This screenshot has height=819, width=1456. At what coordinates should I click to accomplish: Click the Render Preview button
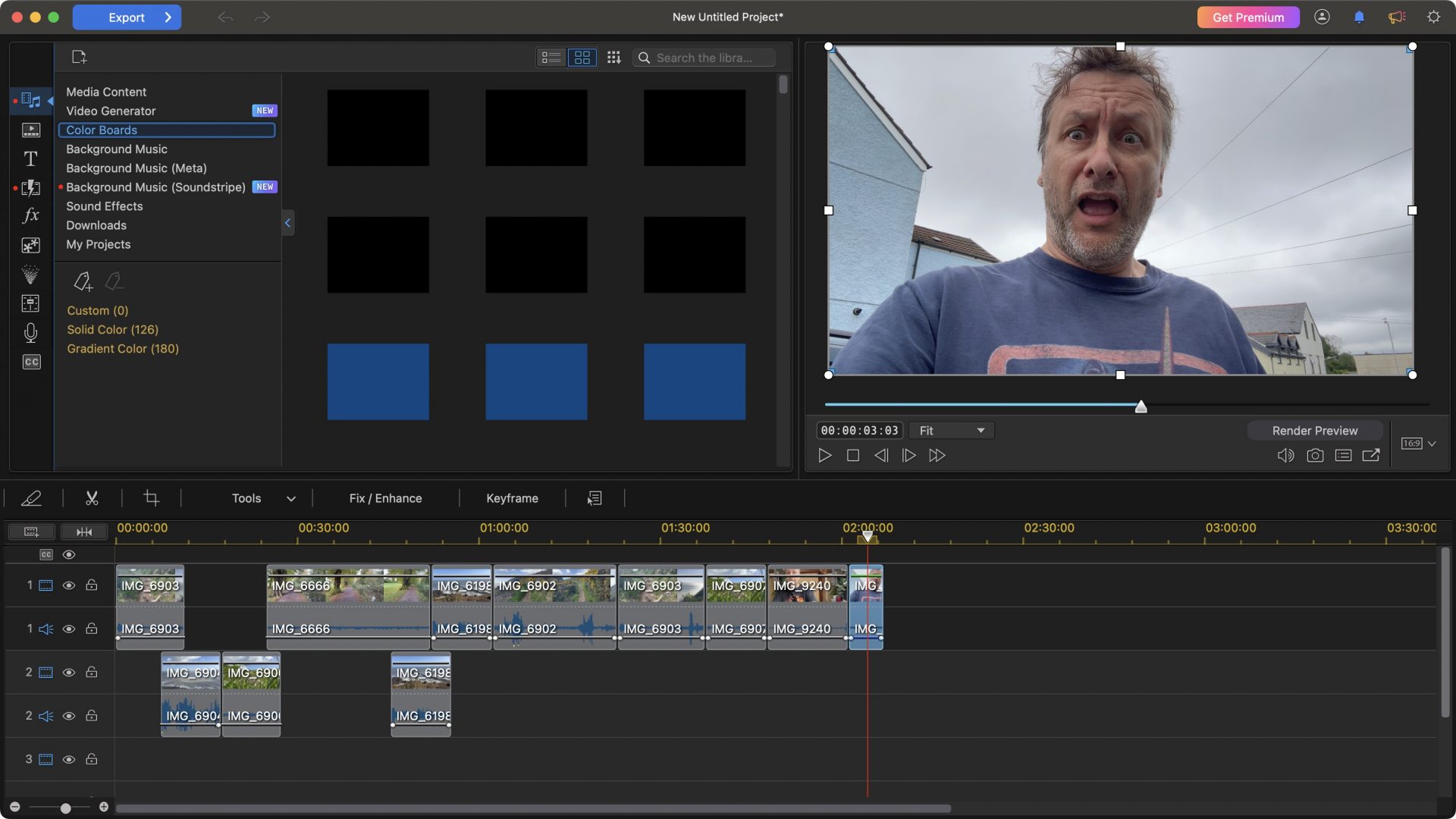click(1314, 431)
